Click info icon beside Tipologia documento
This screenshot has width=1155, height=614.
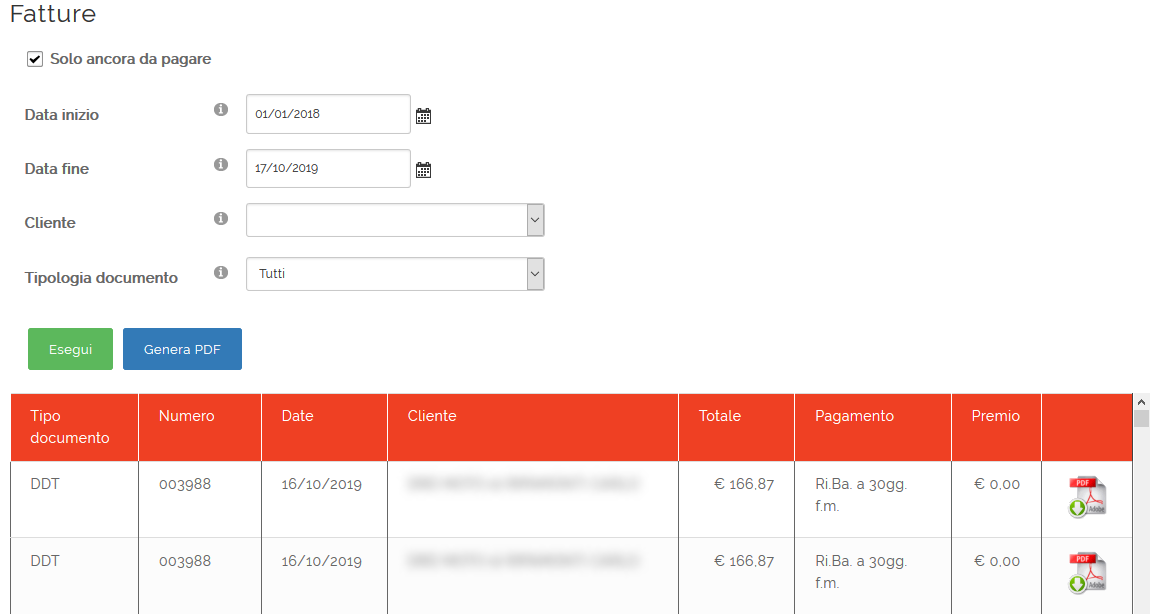click(221, 272)
